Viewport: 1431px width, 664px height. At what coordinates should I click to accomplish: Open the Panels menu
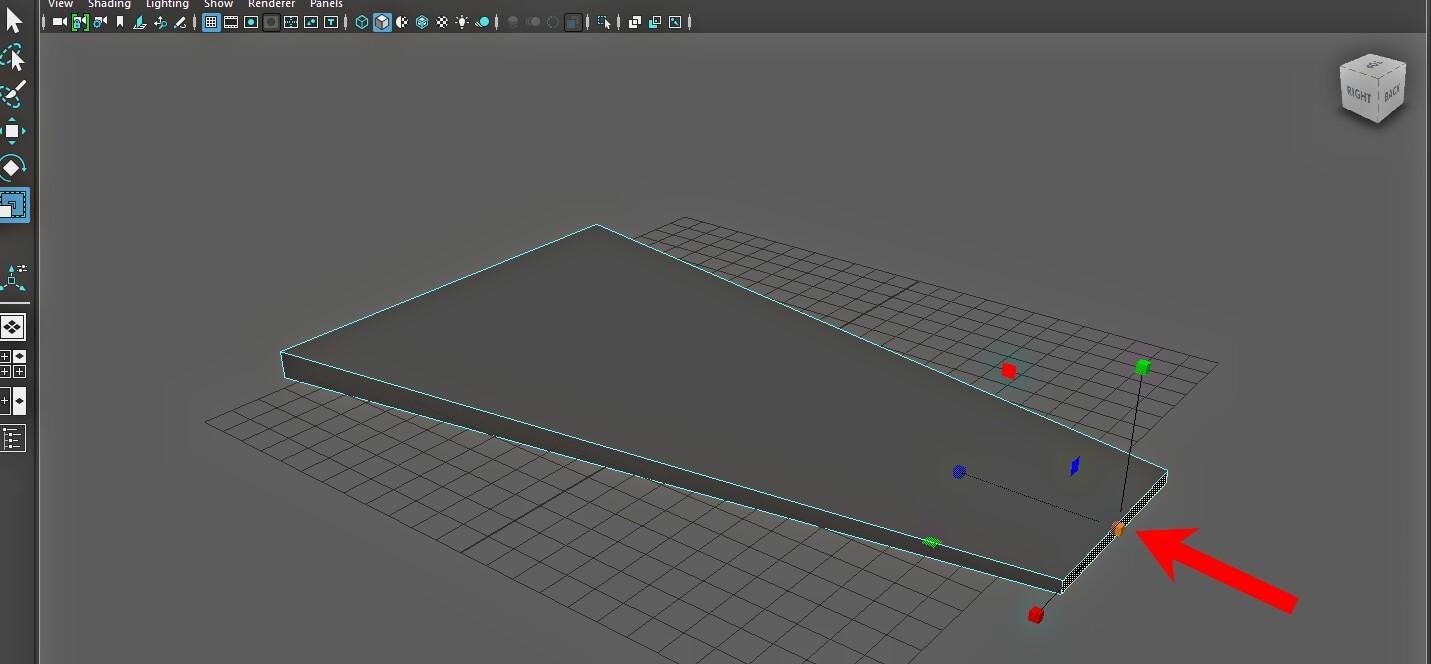tap(326, 4)
